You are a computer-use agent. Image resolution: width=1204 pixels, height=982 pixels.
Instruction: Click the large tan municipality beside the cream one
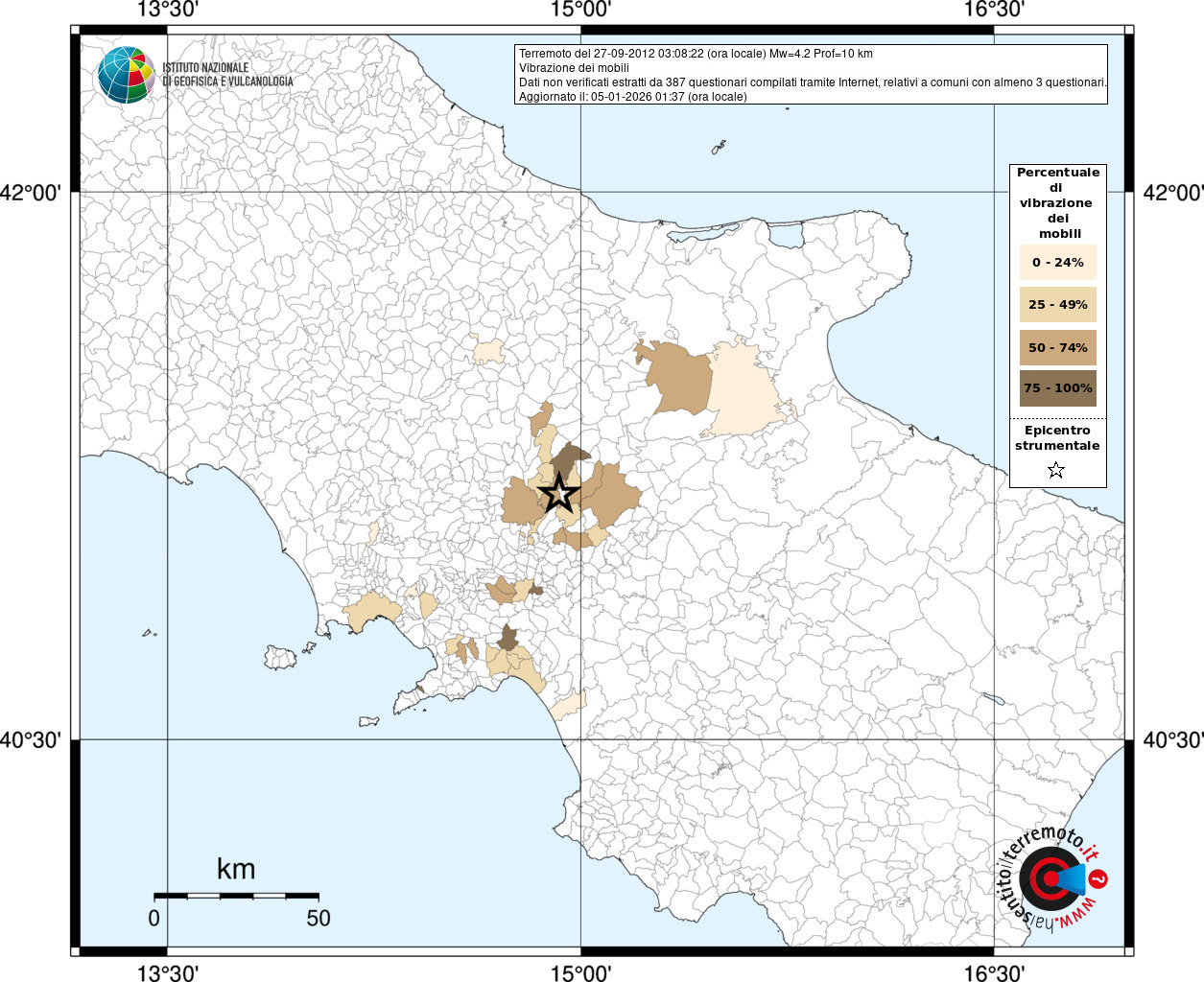click(681, 379)
